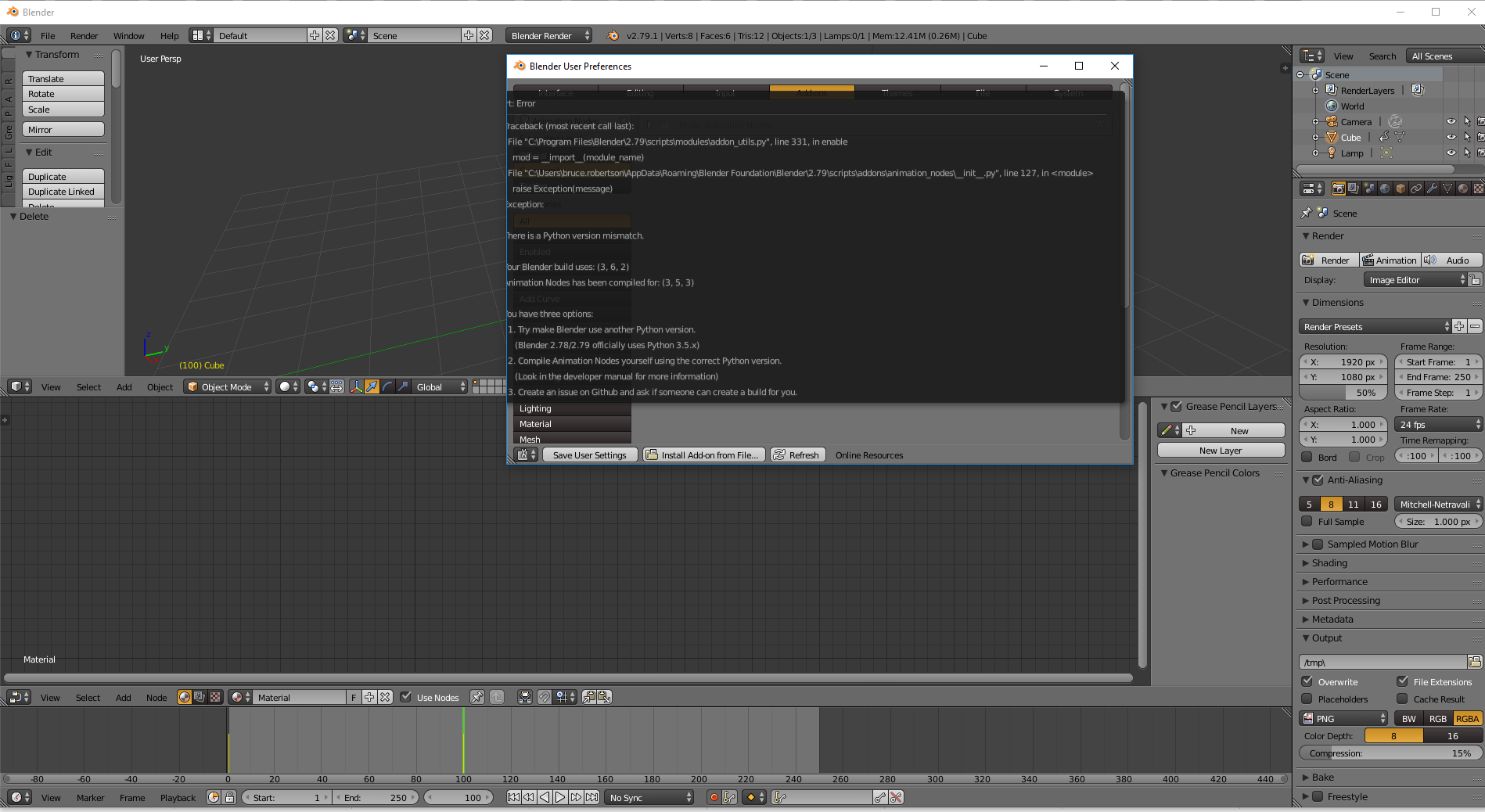This screenshot has height=812, width=1485.
Task: Select the Constraints tab (chain link icon)
Action: (1416, 189)
